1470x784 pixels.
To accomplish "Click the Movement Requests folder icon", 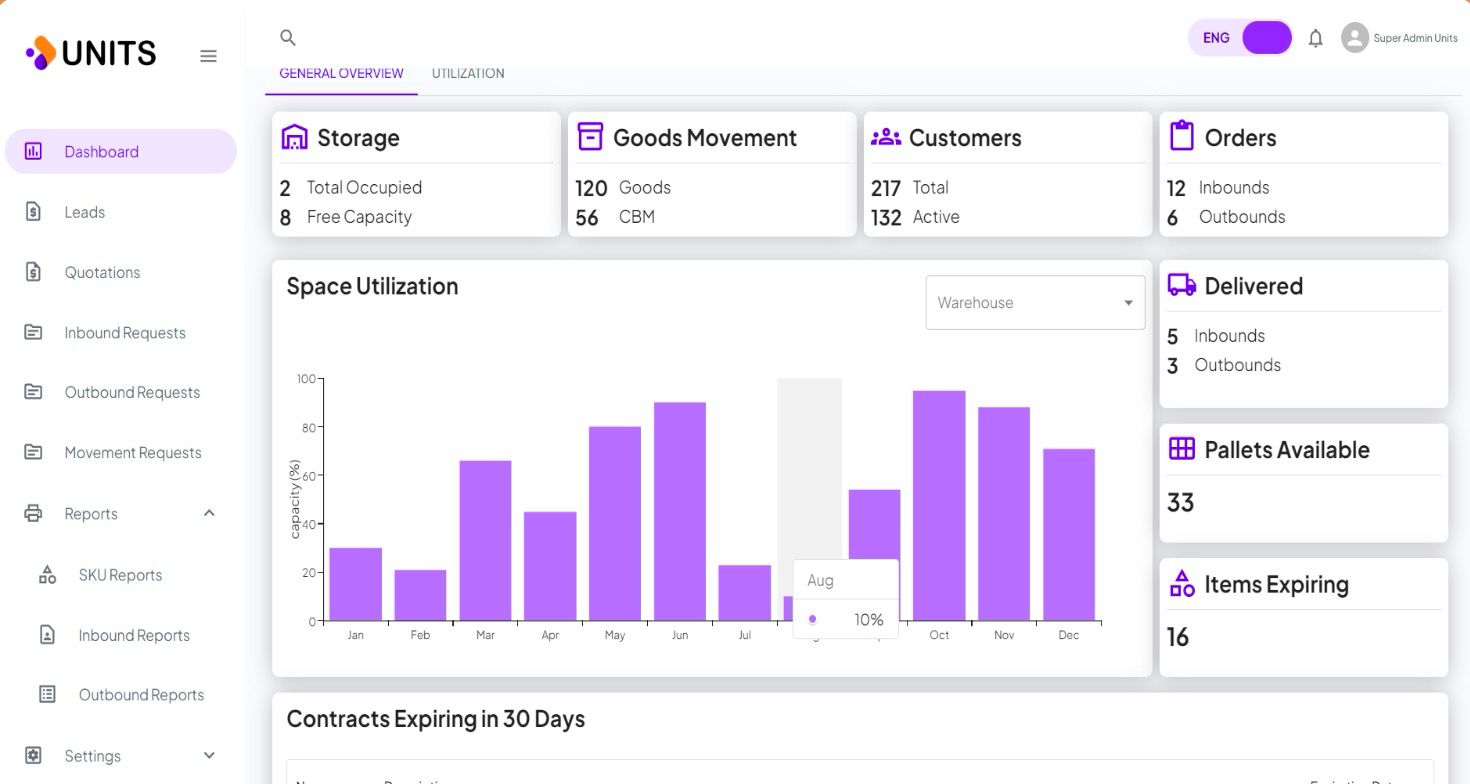I will (x=33, y=452).
